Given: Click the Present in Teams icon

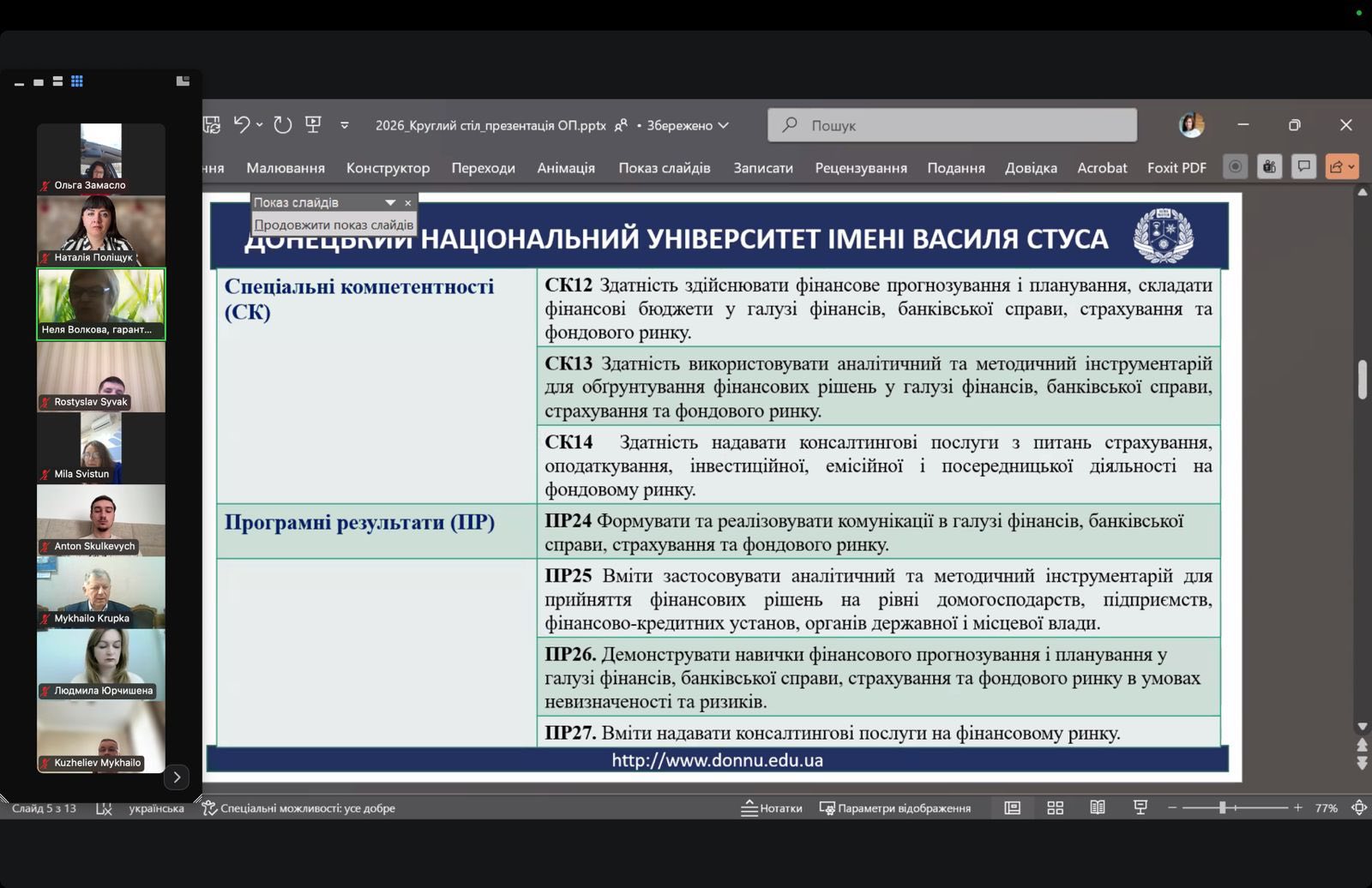Looking at the screenshot, I should pos(1269,167).
